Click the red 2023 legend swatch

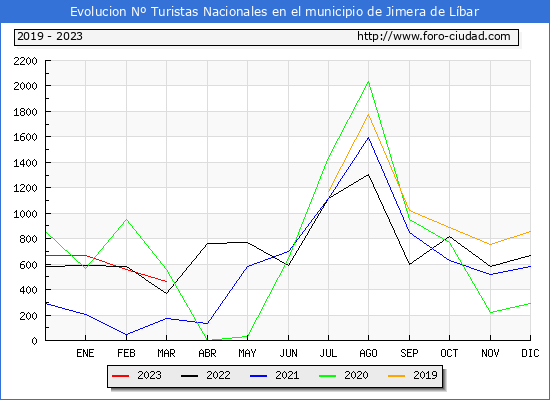coord(121,376)
